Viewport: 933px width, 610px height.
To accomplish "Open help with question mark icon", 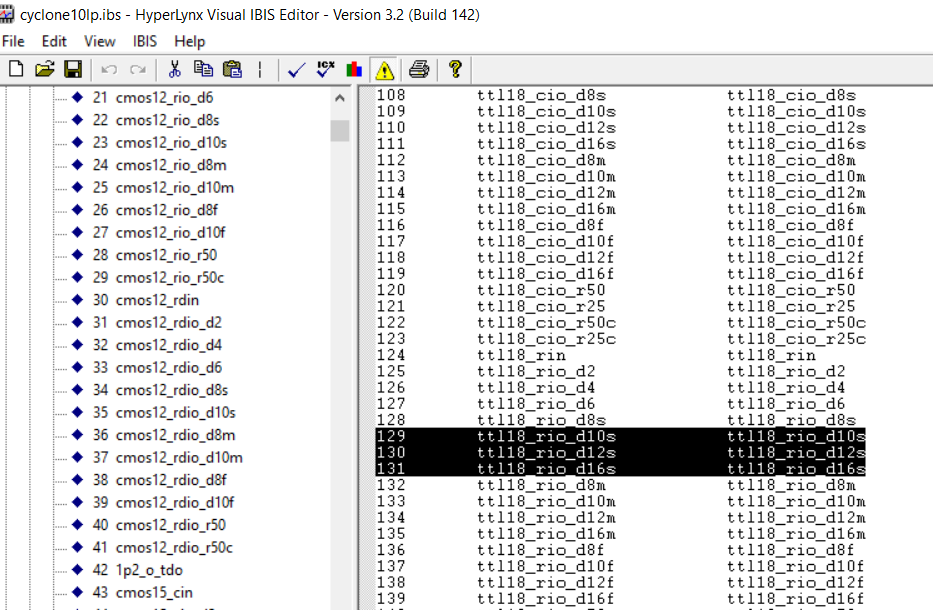I will click(455, 70).
